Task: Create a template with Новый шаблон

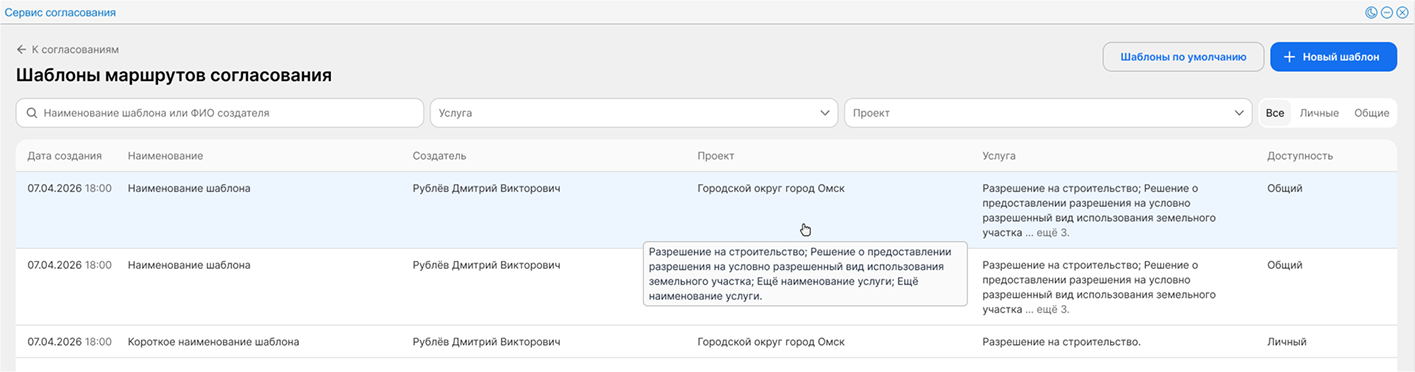Action: point(1333,57)
